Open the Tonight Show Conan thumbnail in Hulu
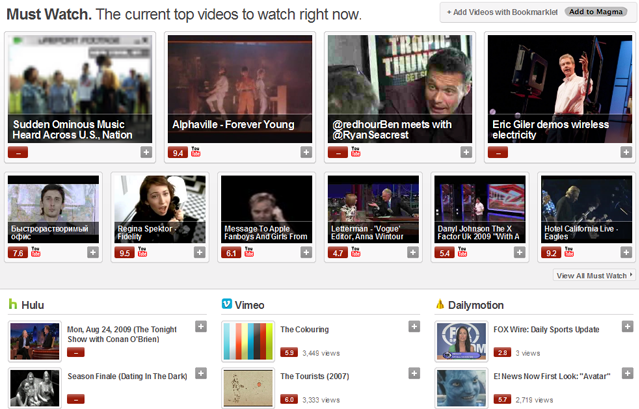Image resolution: width=639 pixels, height=409 pixels. [35, 341]
